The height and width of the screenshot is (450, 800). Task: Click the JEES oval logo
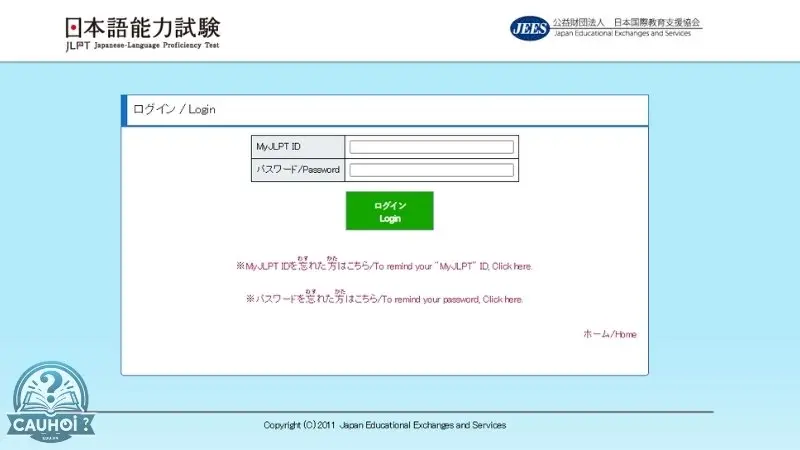(530, 28)
